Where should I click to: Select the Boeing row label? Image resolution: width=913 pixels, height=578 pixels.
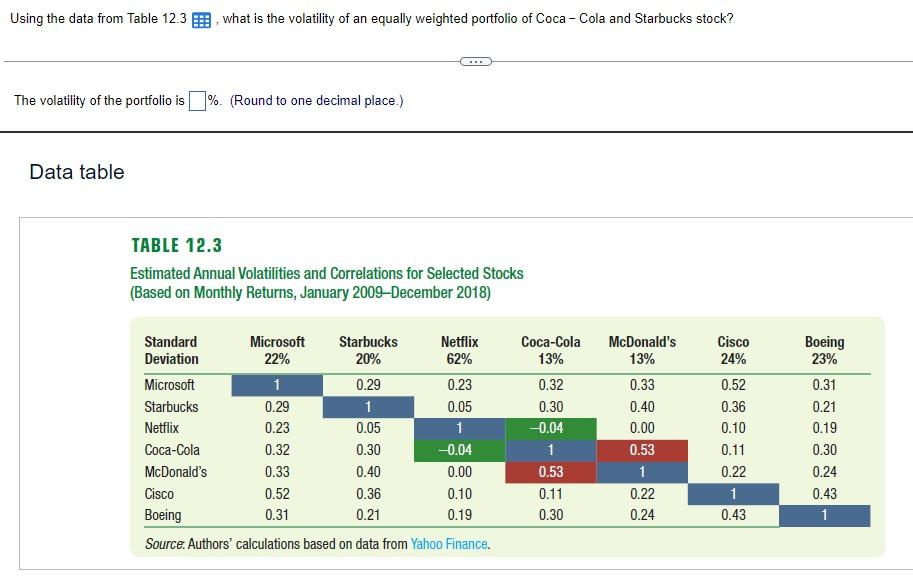[x=165, y=516]
